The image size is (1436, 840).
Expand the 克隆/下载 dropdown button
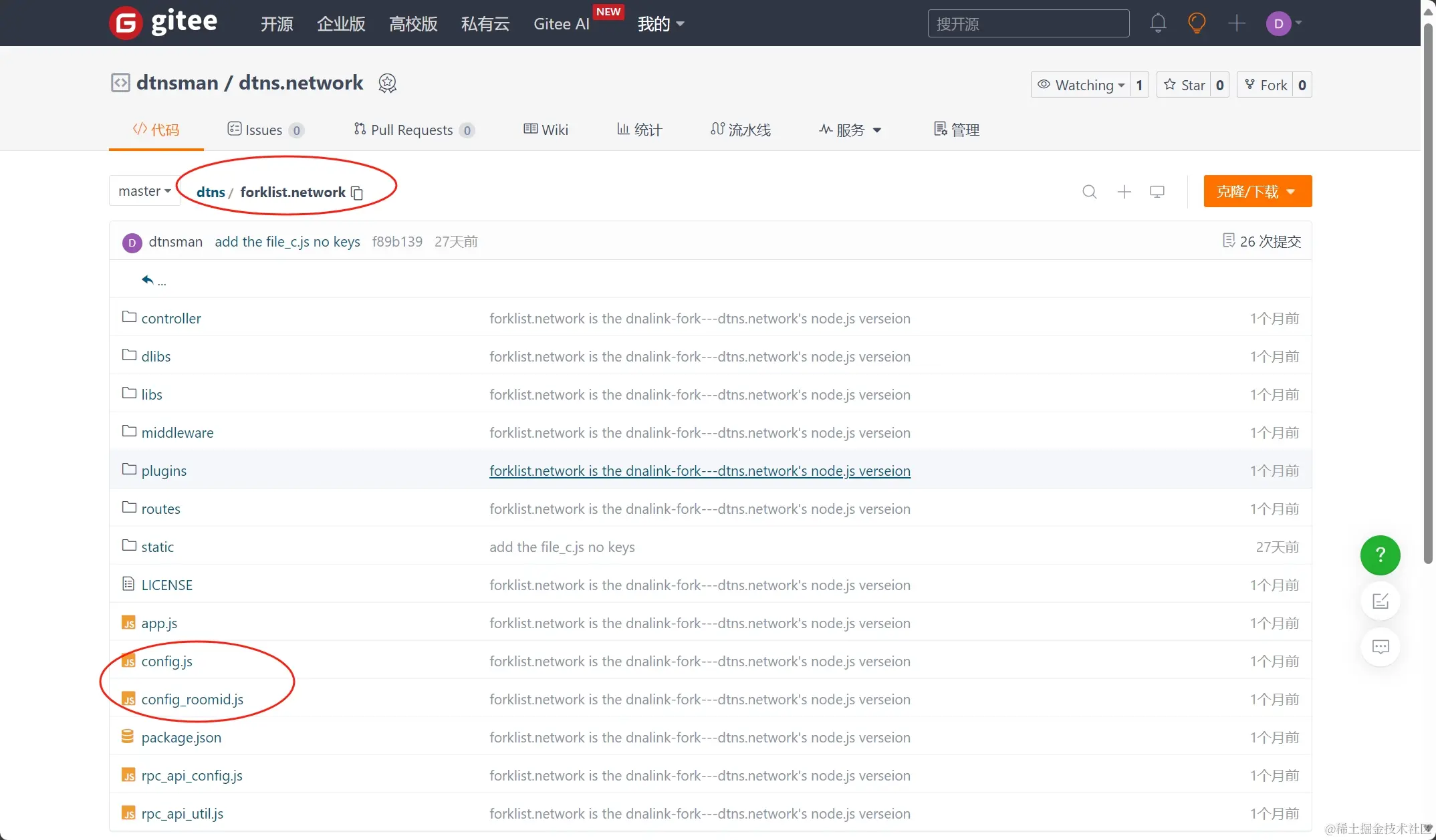1257,192
